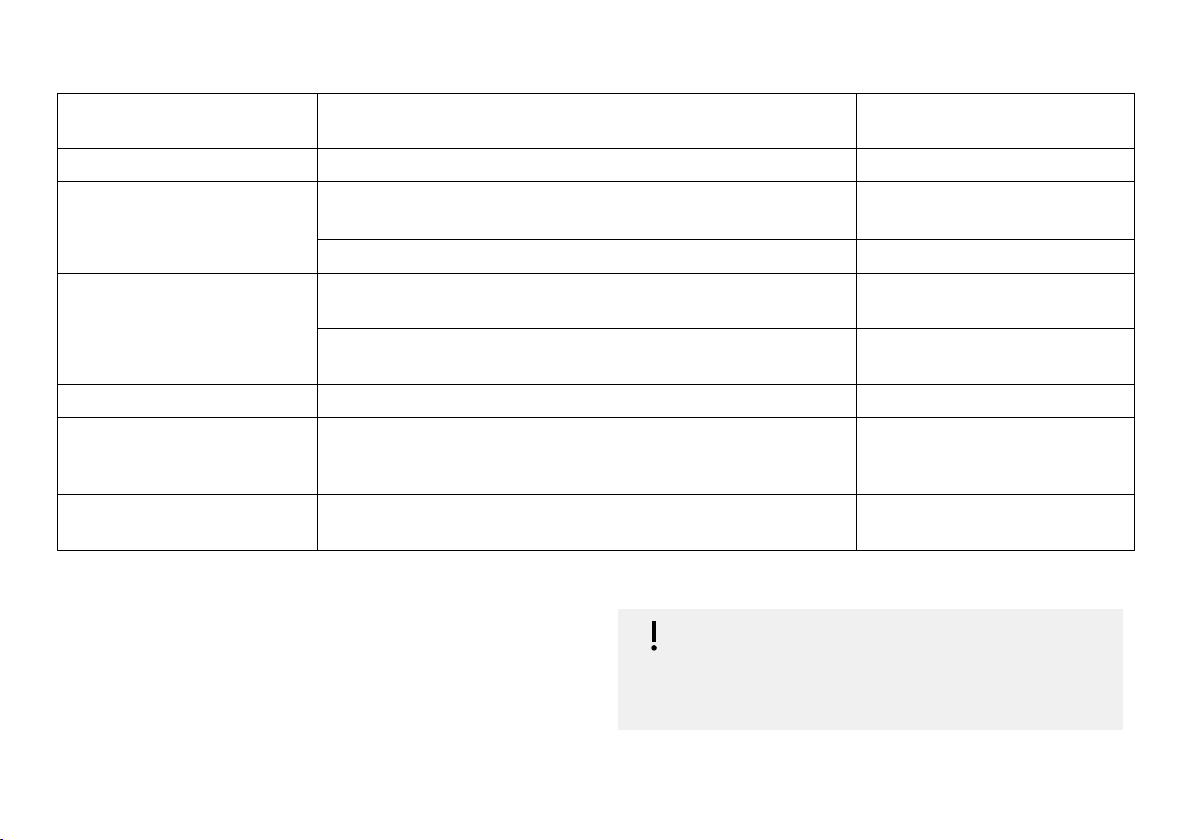Click upper middle cell of first merged group

click(x=586, y=211)
